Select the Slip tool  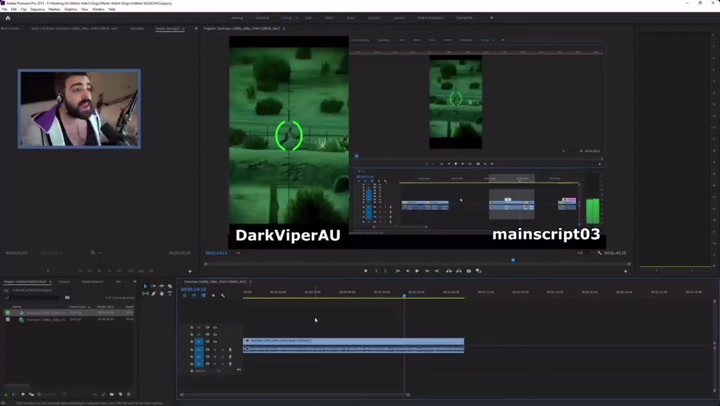[146, 293]
